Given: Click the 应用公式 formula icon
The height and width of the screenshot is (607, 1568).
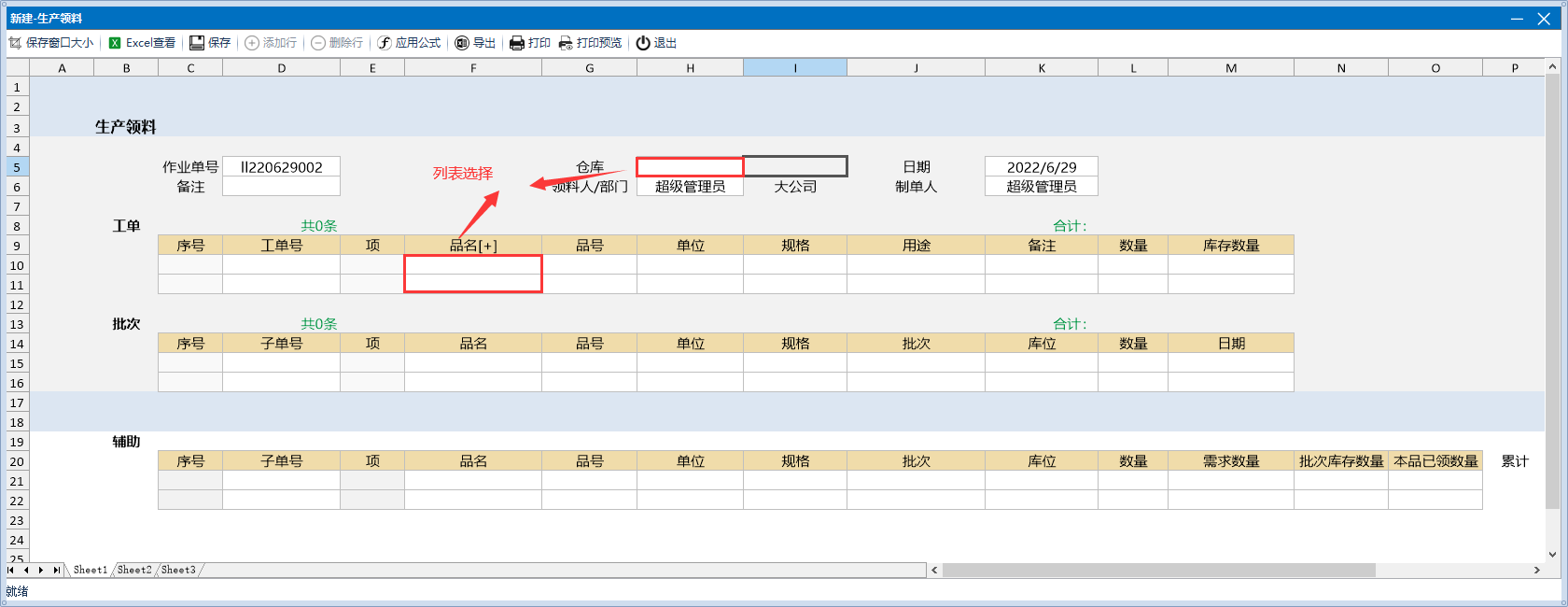Looking at the screenshot, I should coord(385,43).
